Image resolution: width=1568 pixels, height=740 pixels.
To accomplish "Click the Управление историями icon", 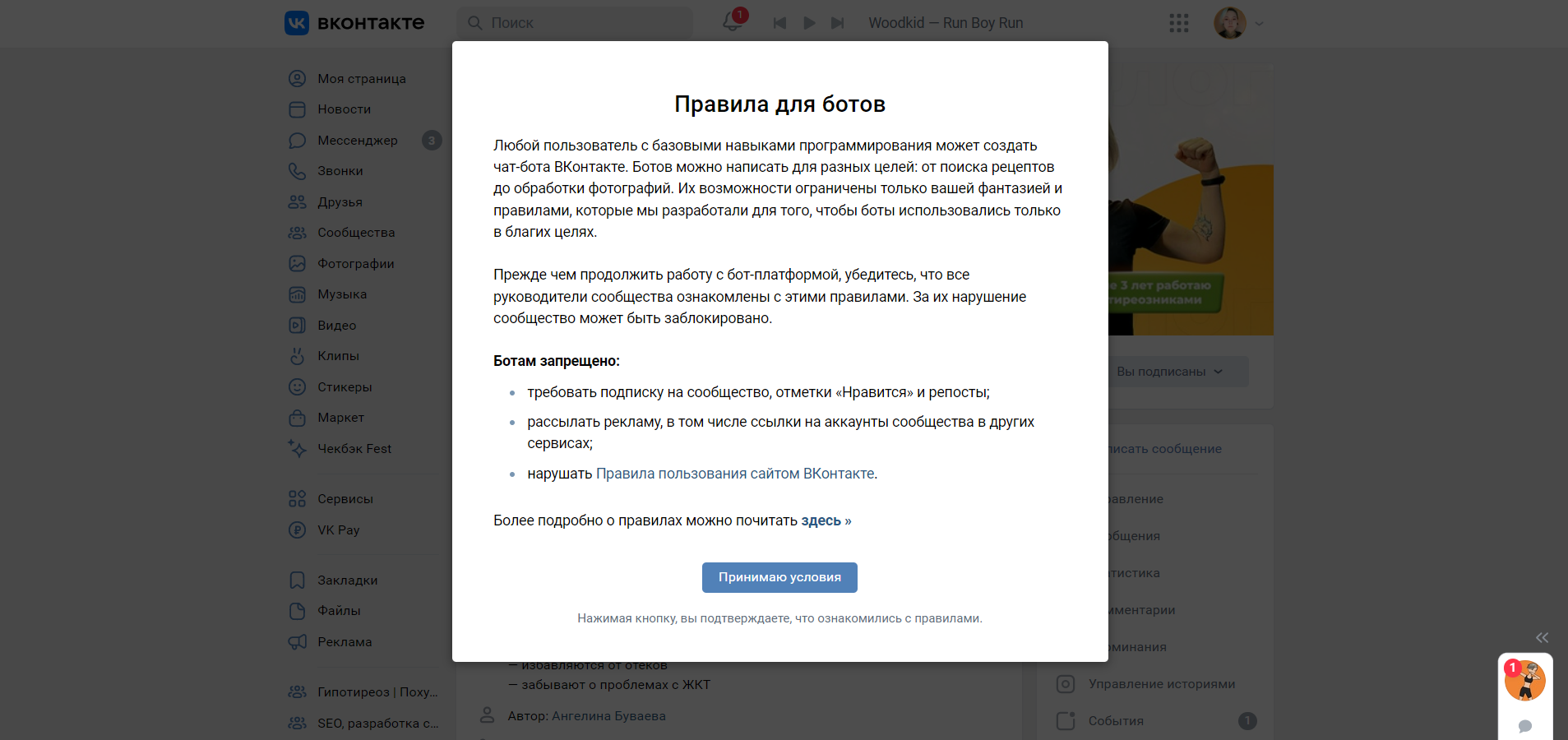I will [1066, 684].
